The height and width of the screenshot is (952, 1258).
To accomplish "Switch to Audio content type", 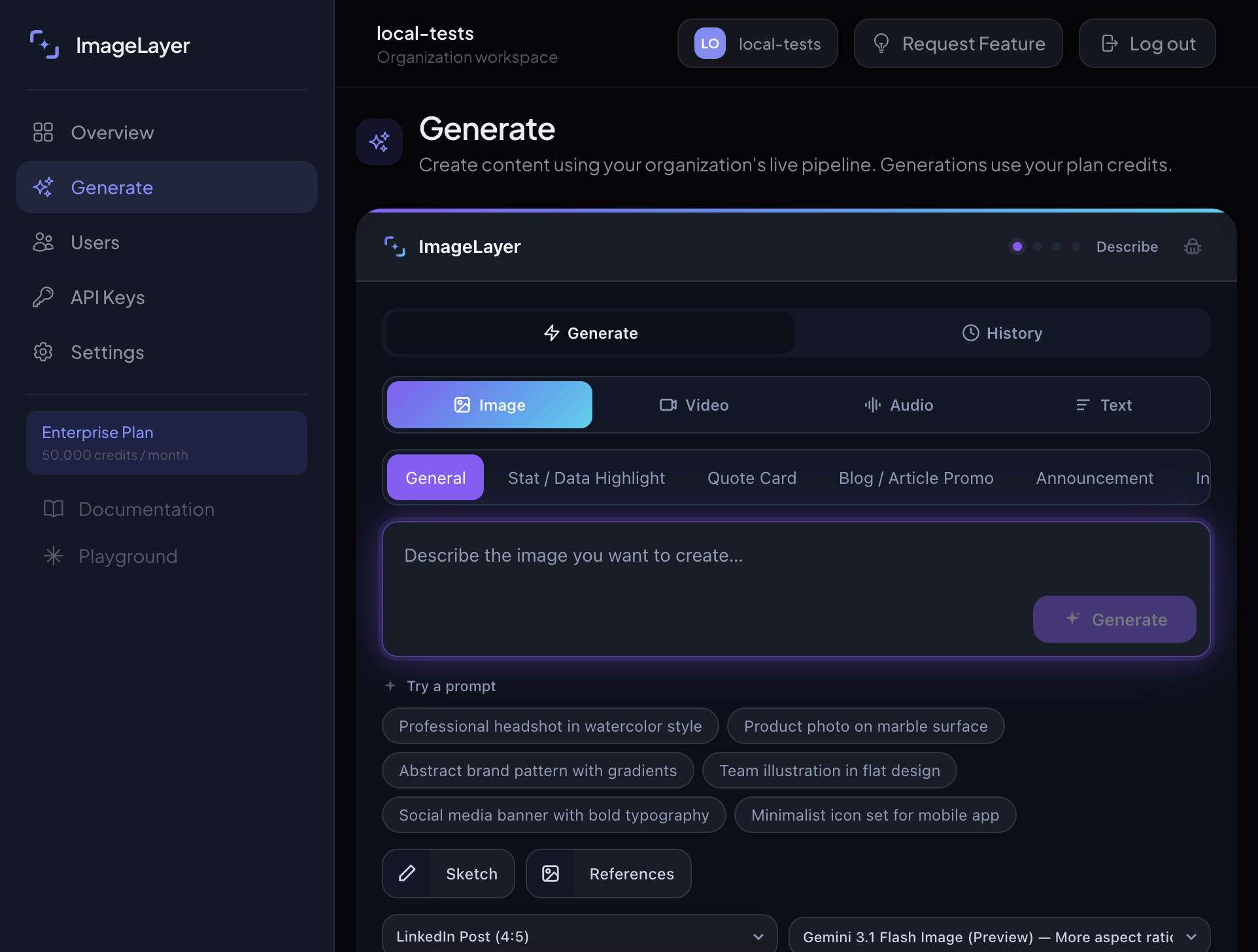I will 899,405.
